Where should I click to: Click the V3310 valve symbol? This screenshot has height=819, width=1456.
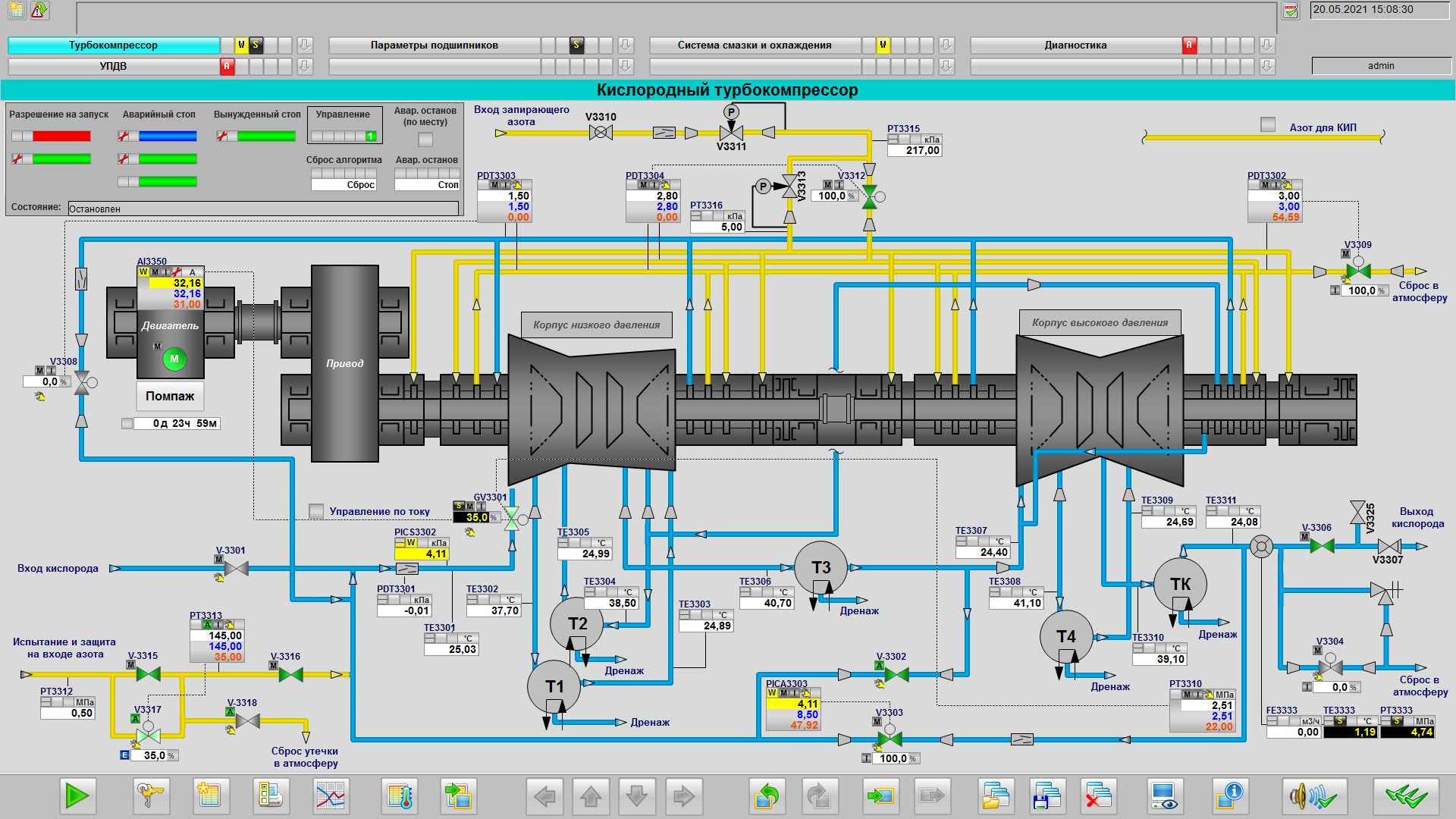click(x=601, y=133)
